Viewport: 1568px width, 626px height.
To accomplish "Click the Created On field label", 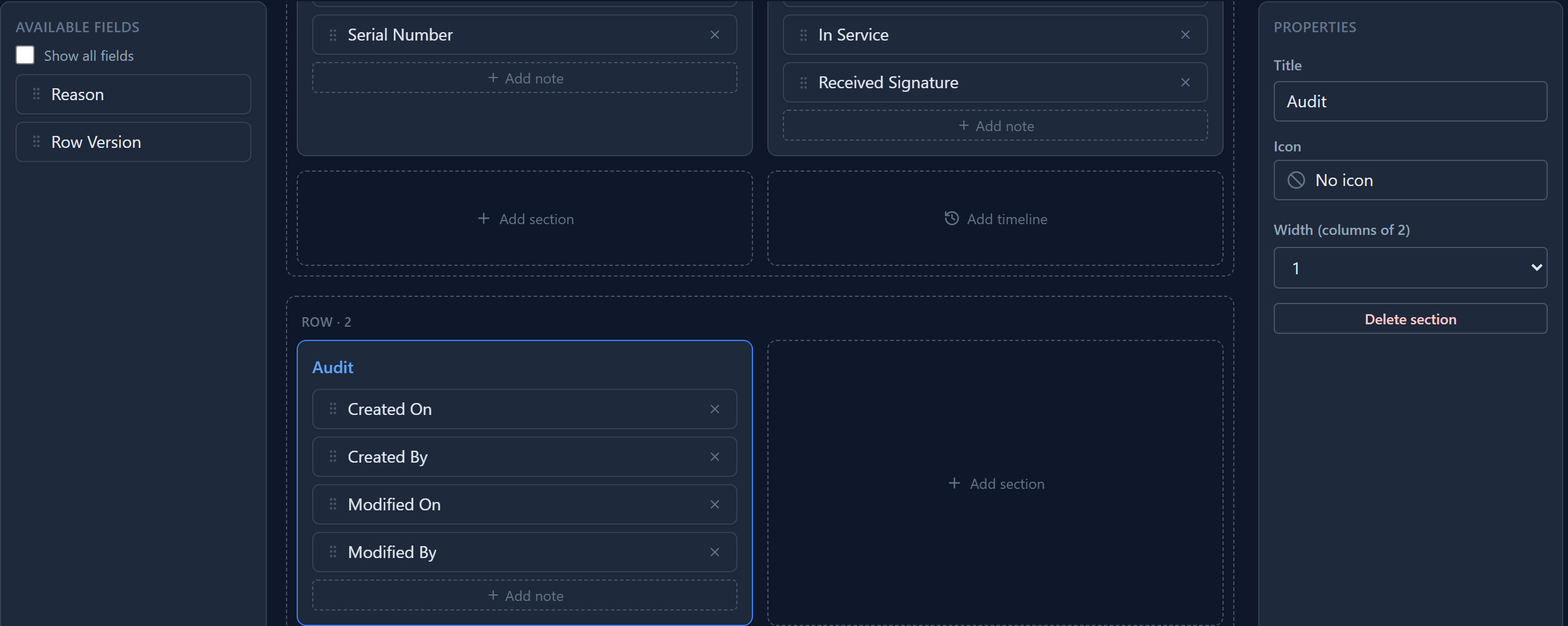I will pyautogui.click(x=390, y=409).
